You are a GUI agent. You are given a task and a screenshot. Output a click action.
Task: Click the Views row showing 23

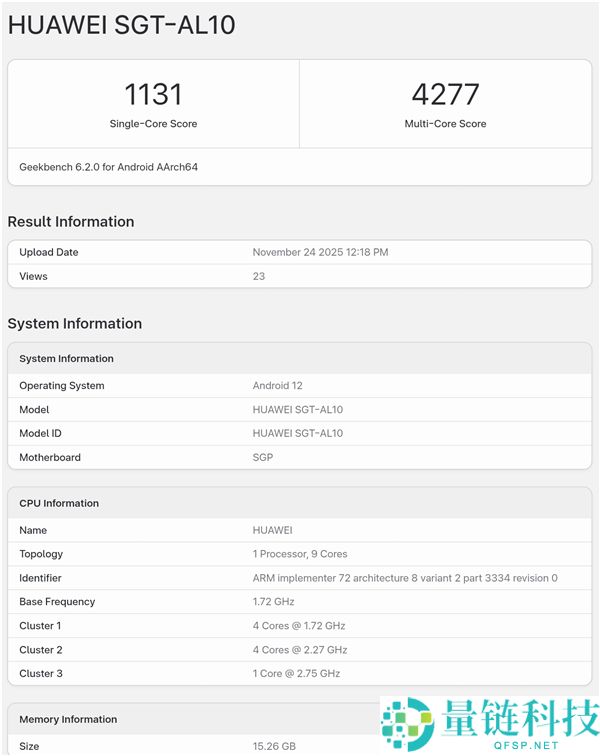click(x=259, y=276)
